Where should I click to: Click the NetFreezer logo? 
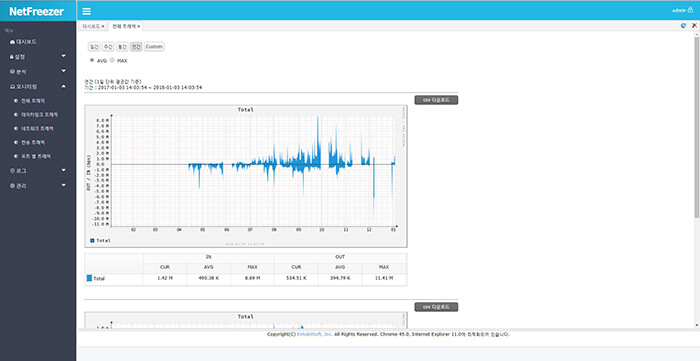pos(37,12)
